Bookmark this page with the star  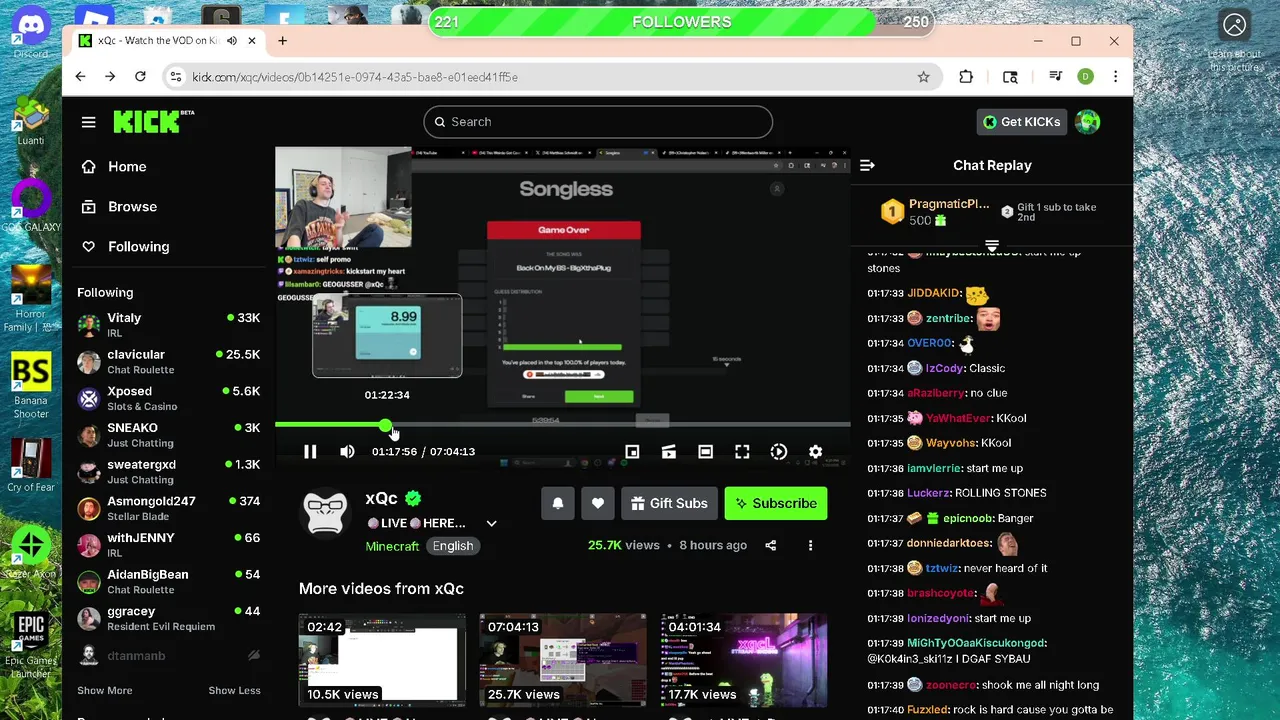923,76
